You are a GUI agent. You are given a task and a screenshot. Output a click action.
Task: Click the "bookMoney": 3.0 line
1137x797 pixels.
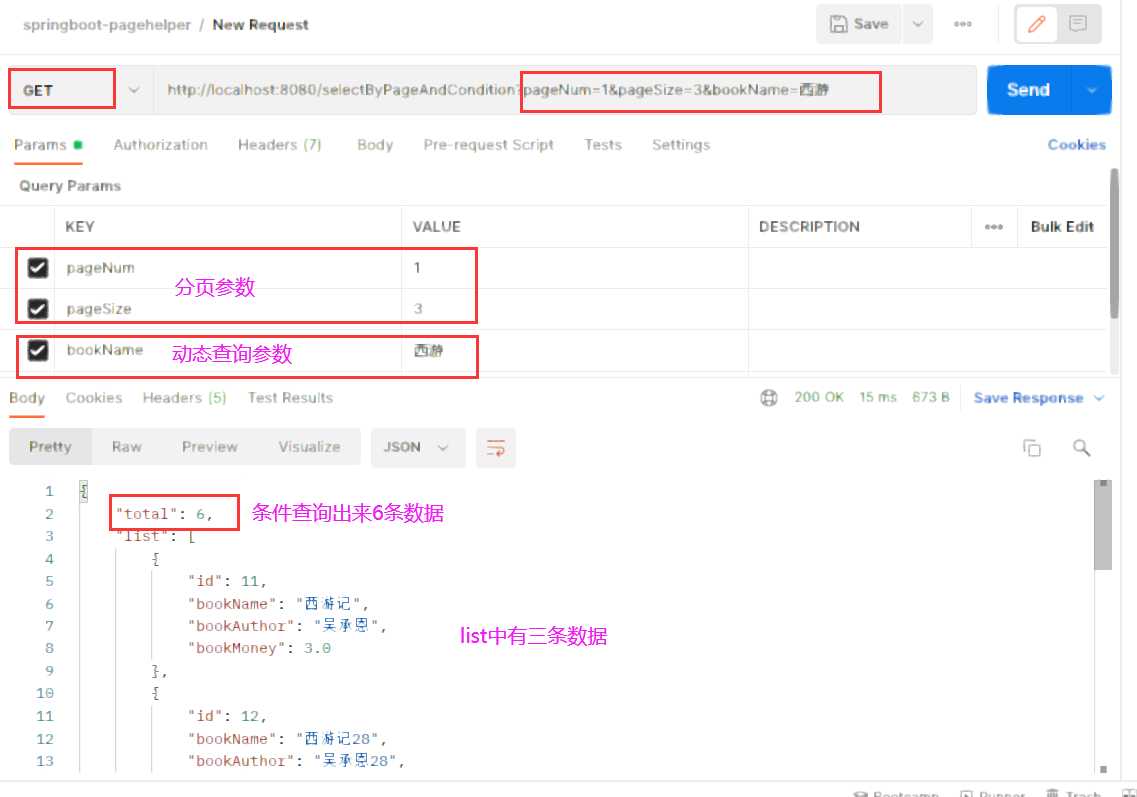point(259,648)
